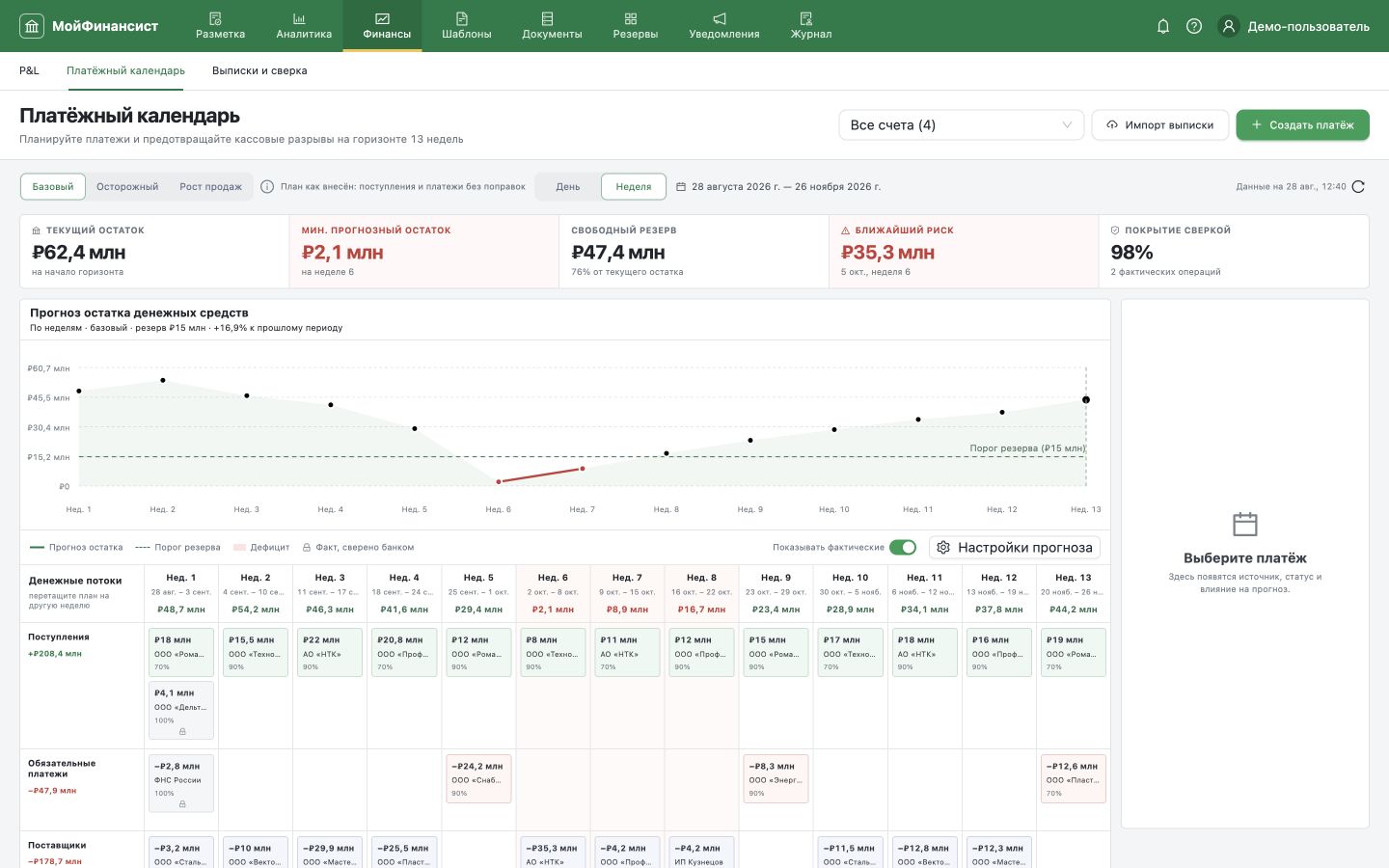This screenshot has height=868, width=1389.
Task: Open Настройки прогноза
Action: click(x=1015, y=547)
